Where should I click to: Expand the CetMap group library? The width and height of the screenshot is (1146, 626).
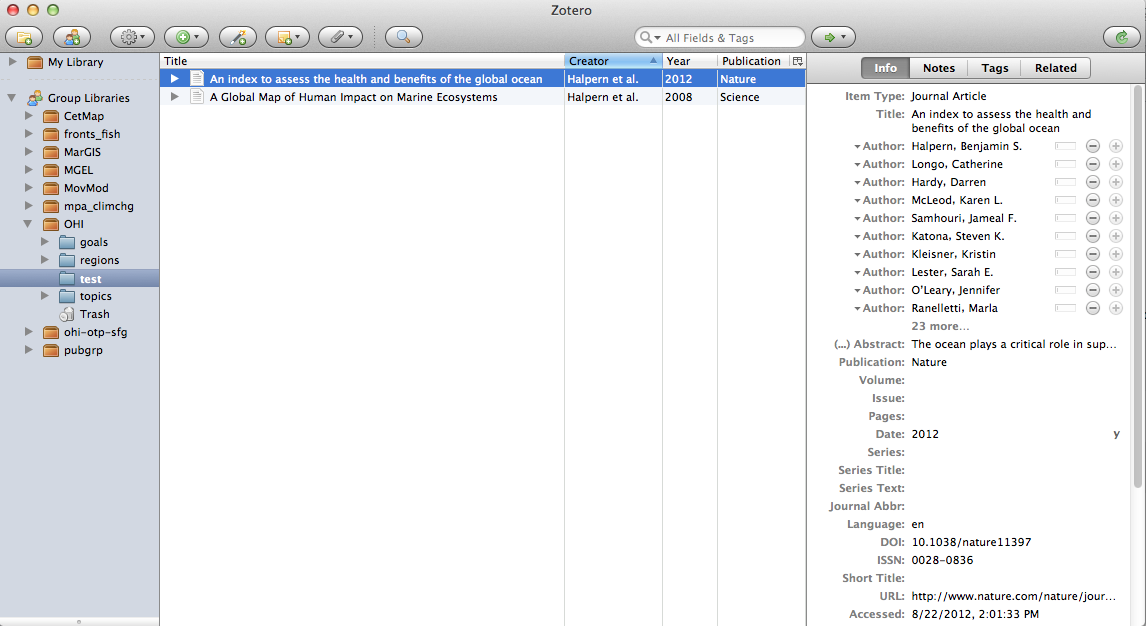pos(29,115)
